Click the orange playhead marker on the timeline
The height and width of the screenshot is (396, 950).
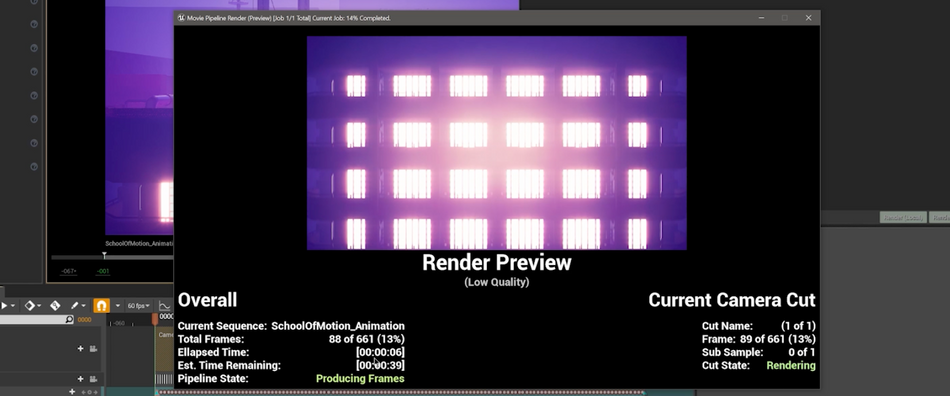[x=155, y=318]
